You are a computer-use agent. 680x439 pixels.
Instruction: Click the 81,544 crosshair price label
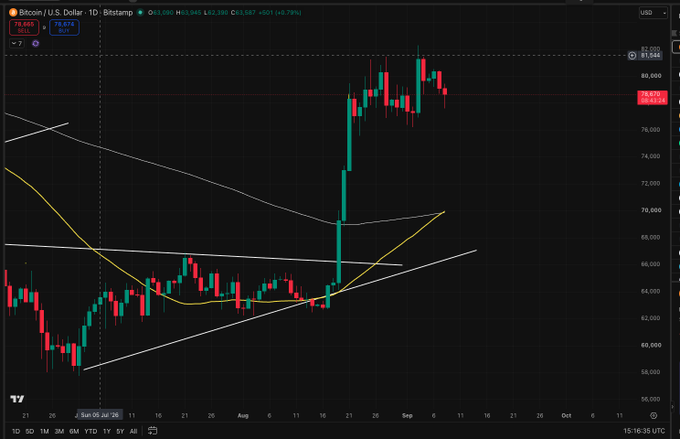click(x=650, y=56)
